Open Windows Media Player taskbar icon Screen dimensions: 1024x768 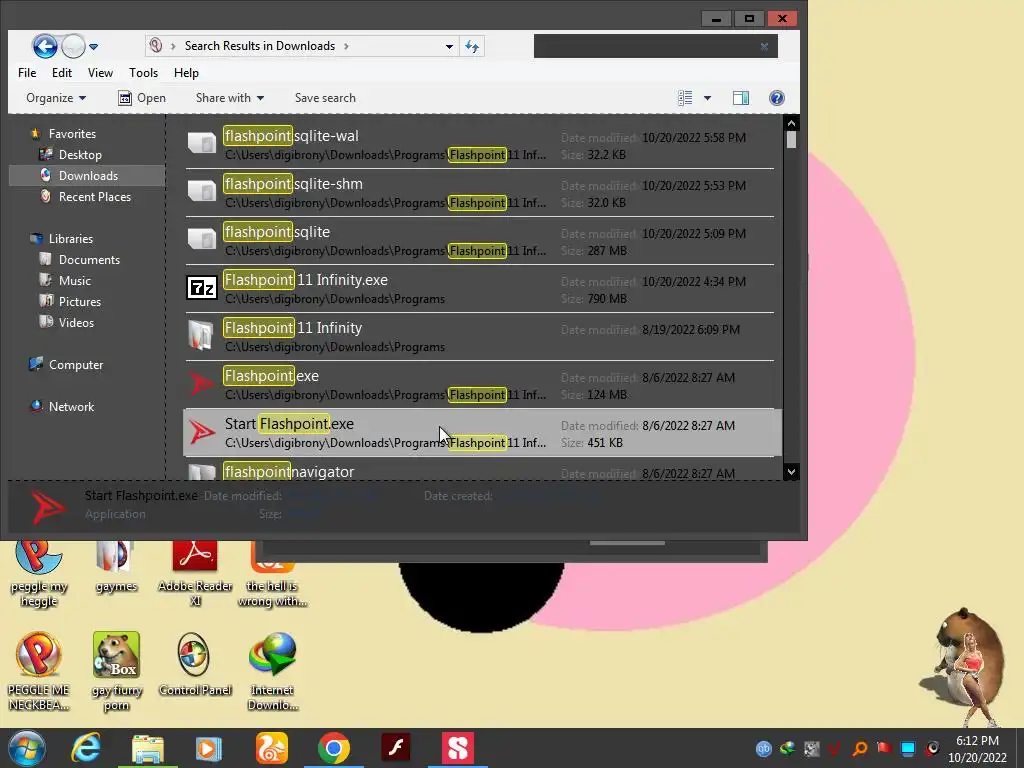[x=208, y=748]
